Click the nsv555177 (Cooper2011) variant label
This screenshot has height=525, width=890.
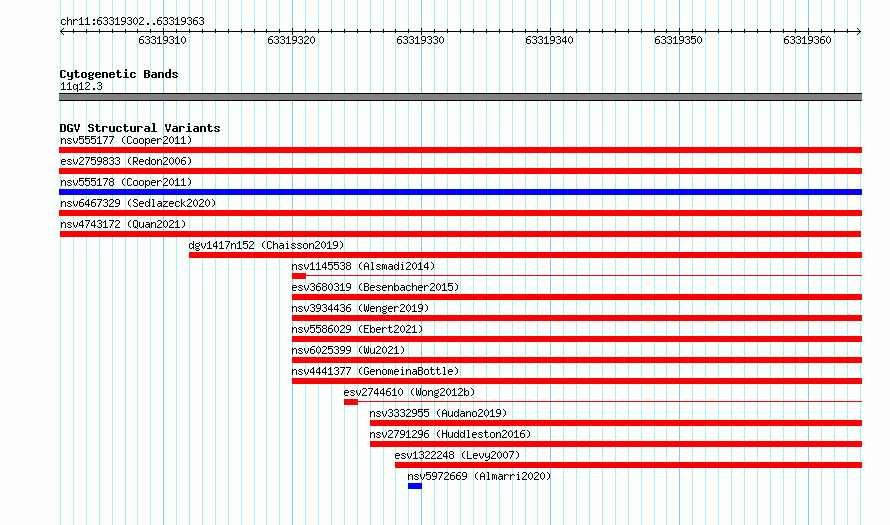tap(126, 140)
